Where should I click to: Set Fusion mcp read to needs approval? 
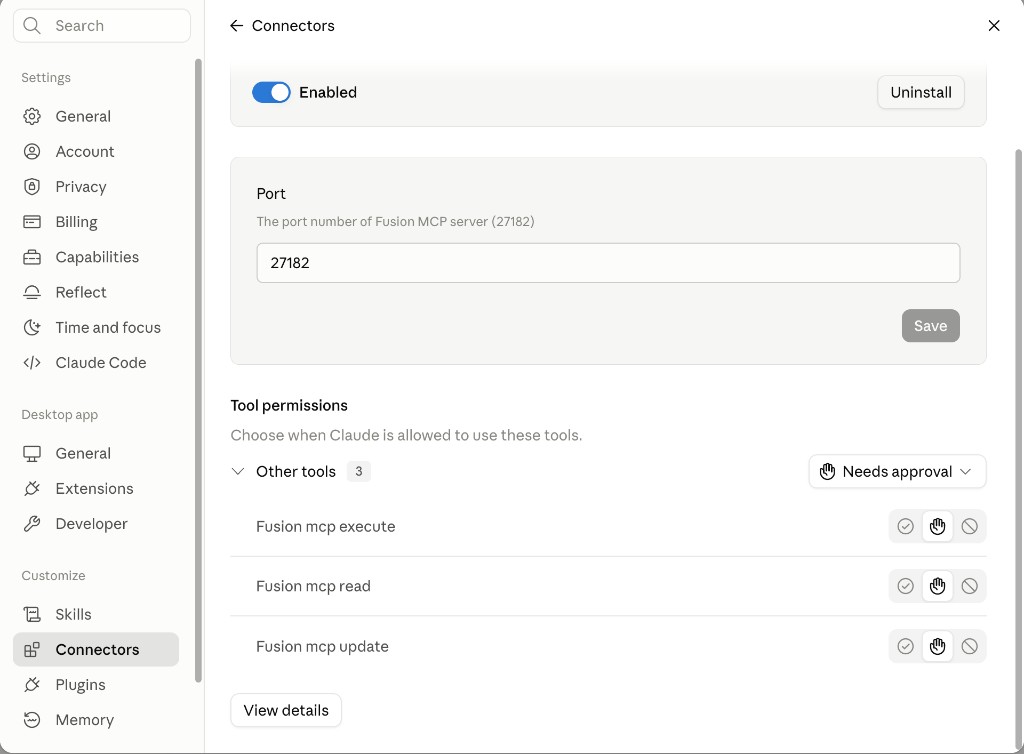pyautogui.click(x=937, y=586)
